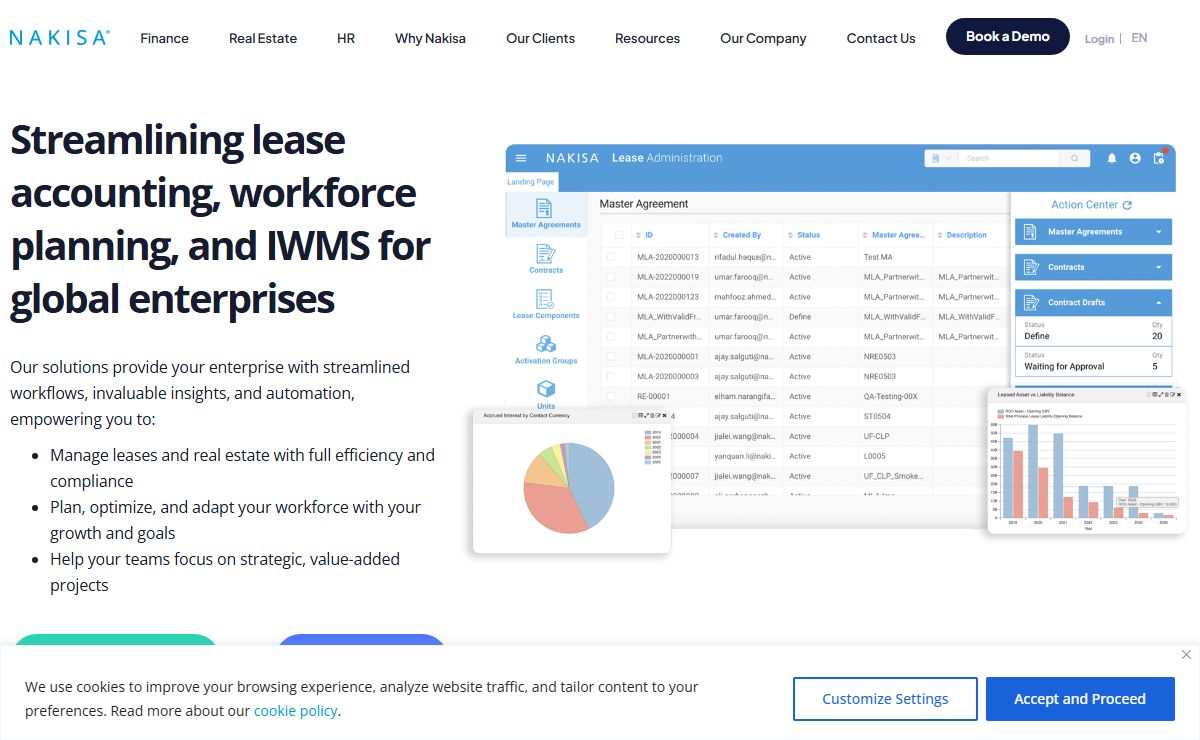This screenshot has width=1200, height=740.
Task: Click table cell 'Test MA'
Action: click(878, 257)
